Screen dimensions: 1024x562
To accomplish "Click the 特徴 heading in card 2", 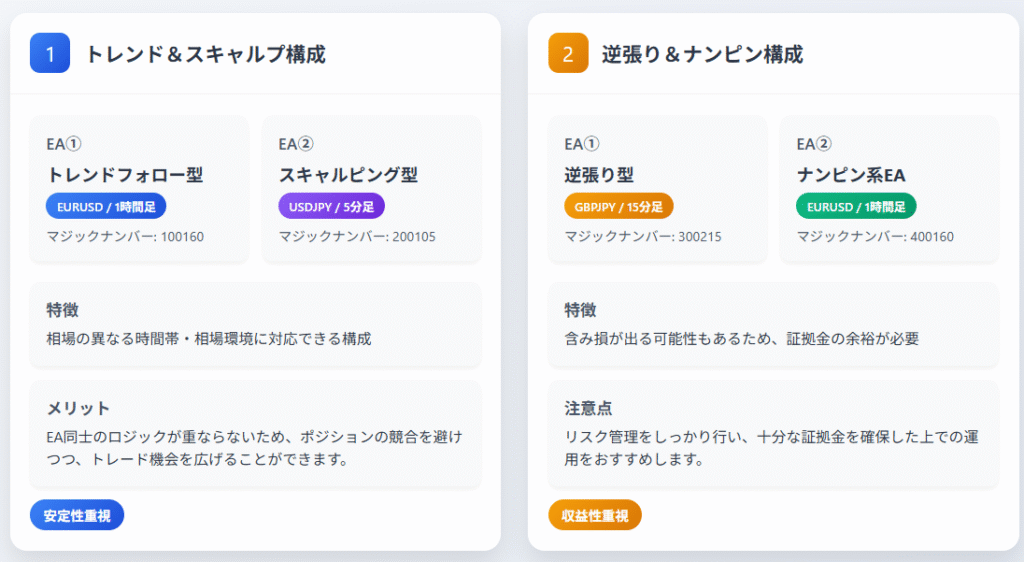I will [581, 310].
